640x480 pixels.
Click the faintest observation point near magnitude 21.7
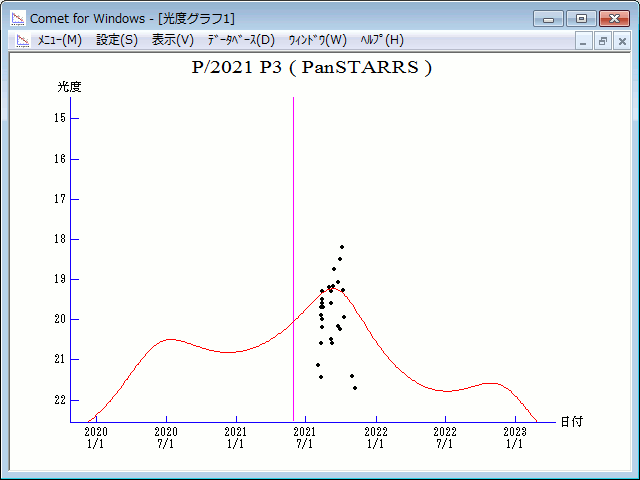(x=355, y=388)
